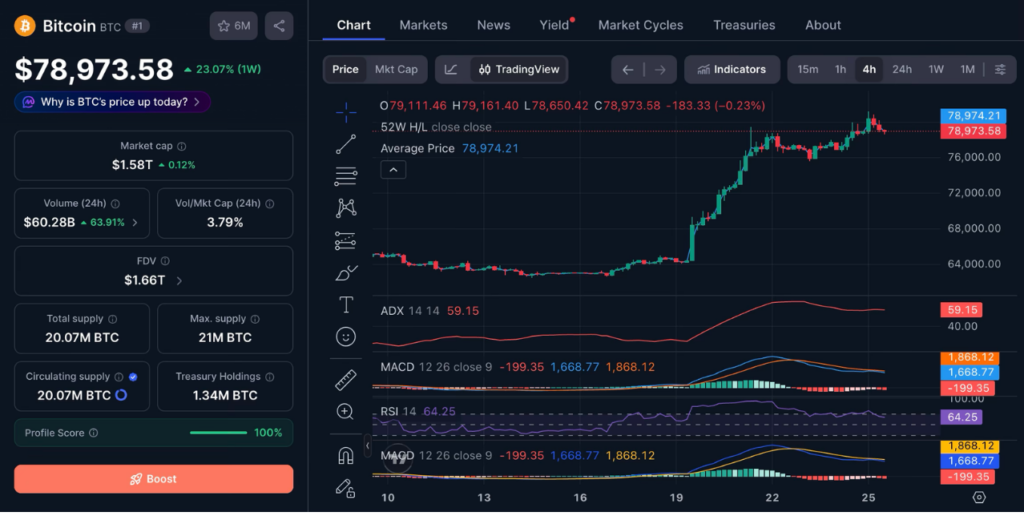The image size is (1024, 516).
Task: Click the 78,974.21 blue price label
Action: pyautogui.click(x=973, y=116)
